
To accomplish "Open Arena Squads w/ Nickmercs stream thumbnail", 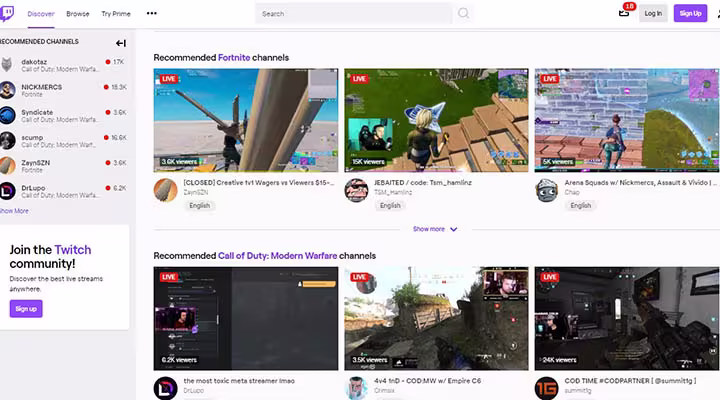I will [627, 120].
